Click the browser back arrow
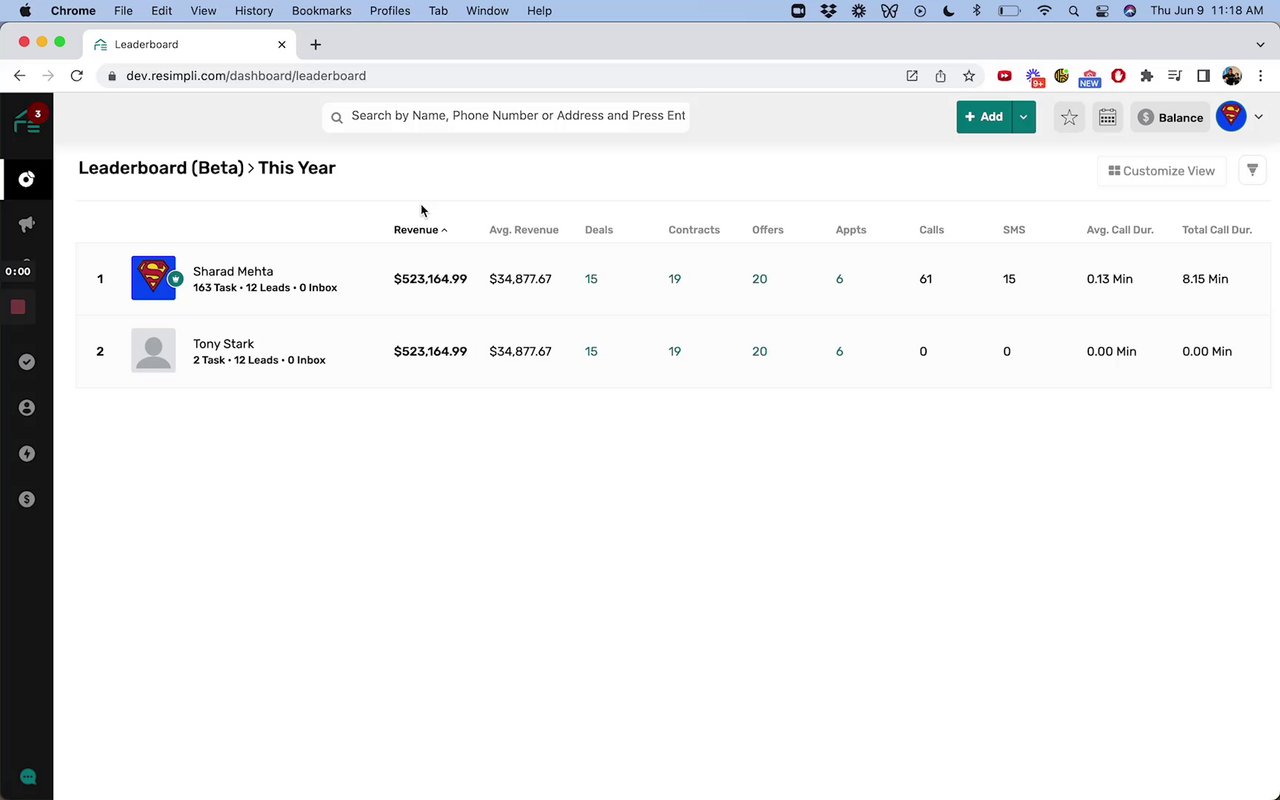This screenshot has height=800, width=1280. tap(19, 76)
